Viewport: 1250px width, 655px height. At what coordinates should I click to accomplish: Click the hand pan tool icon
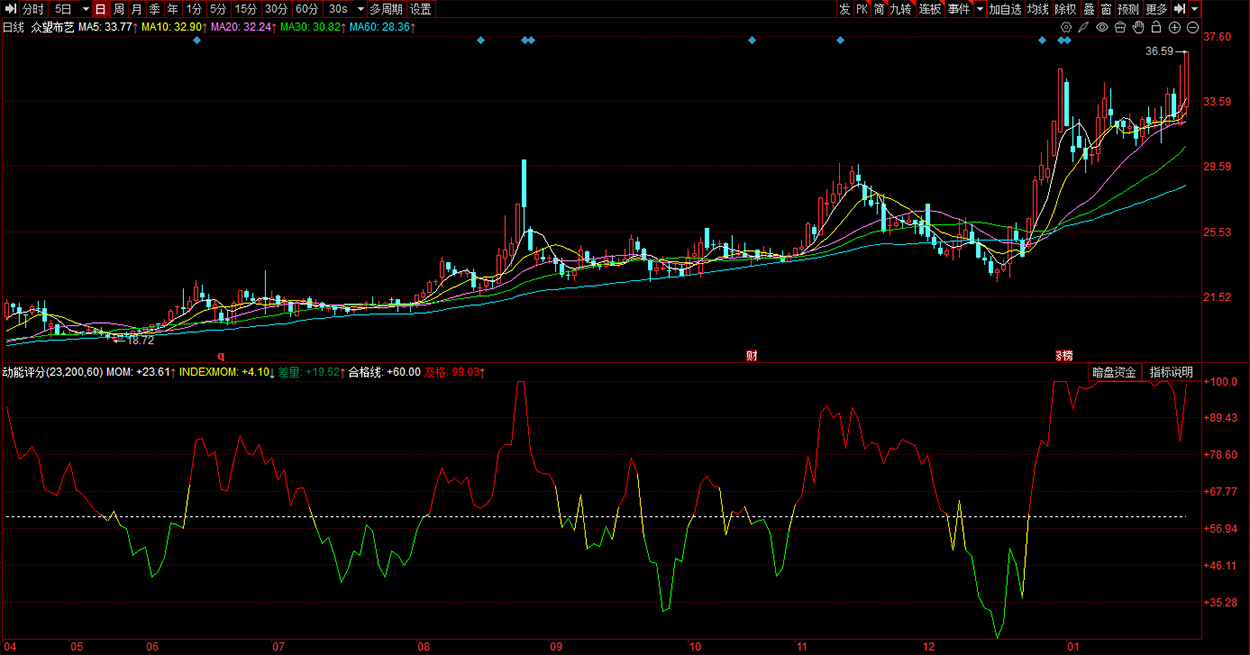[1138, 27]
